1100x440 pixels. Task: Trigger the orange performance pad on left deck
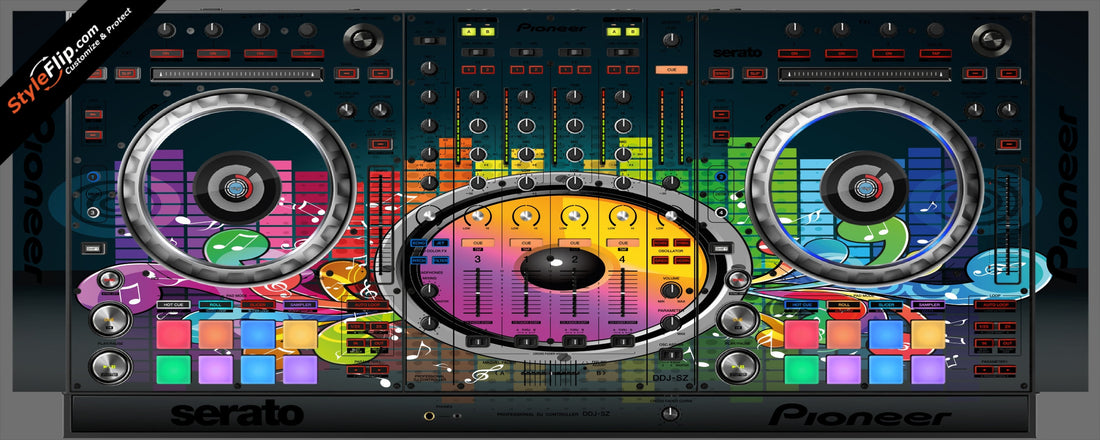215,334
